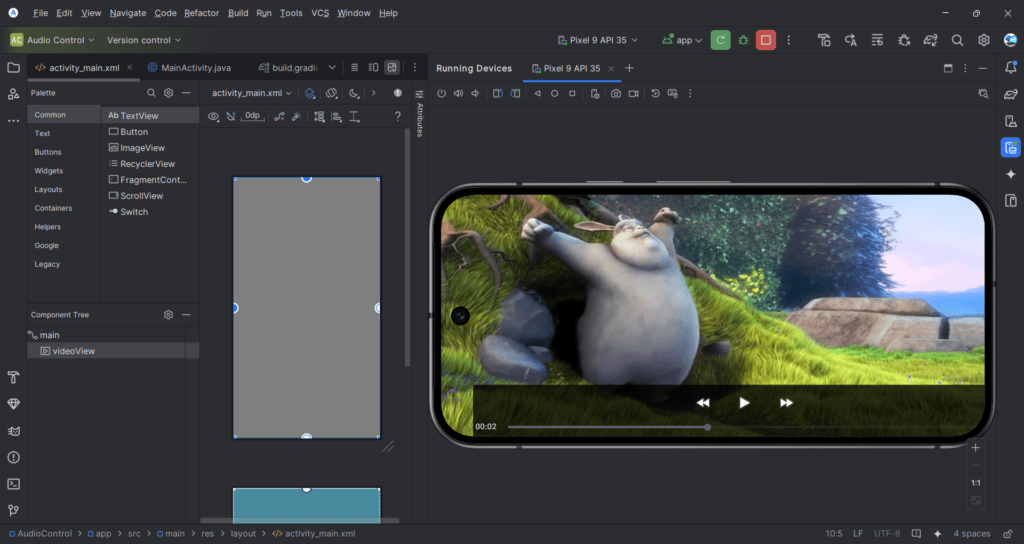1024x544 pixels.
Task: Start emulator screen recording
Action: click(633, 93)
